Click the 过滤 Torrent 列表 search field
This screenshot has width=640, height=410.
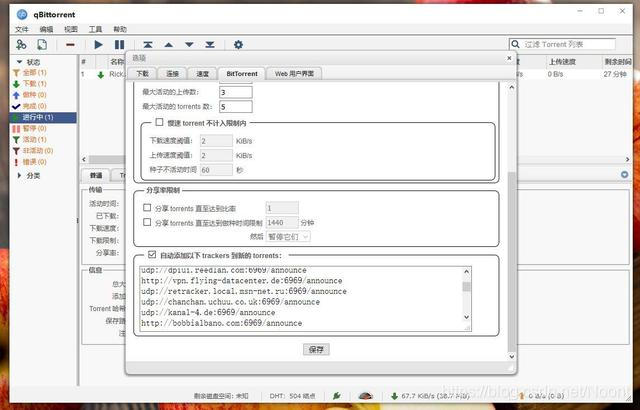point(569,44)
